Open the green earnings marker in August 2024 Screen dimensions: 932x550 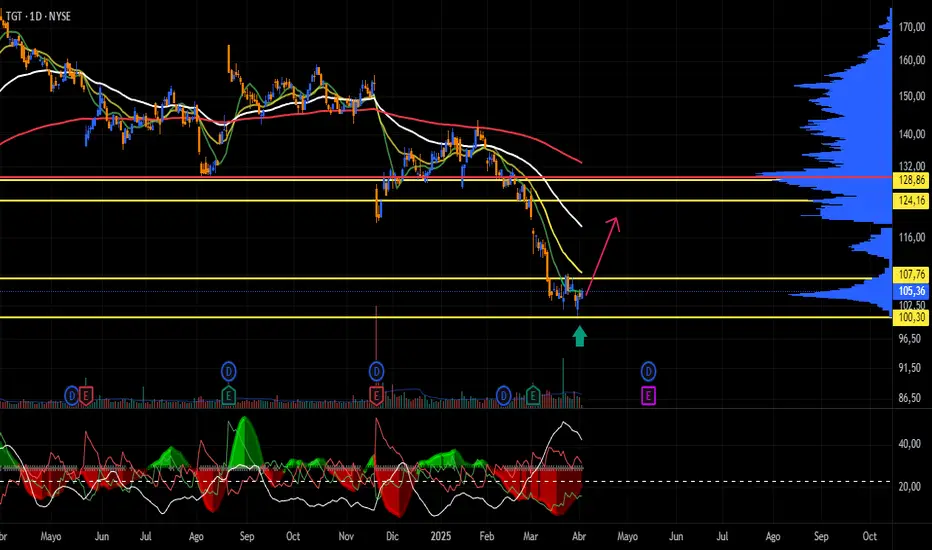(229, 397)
